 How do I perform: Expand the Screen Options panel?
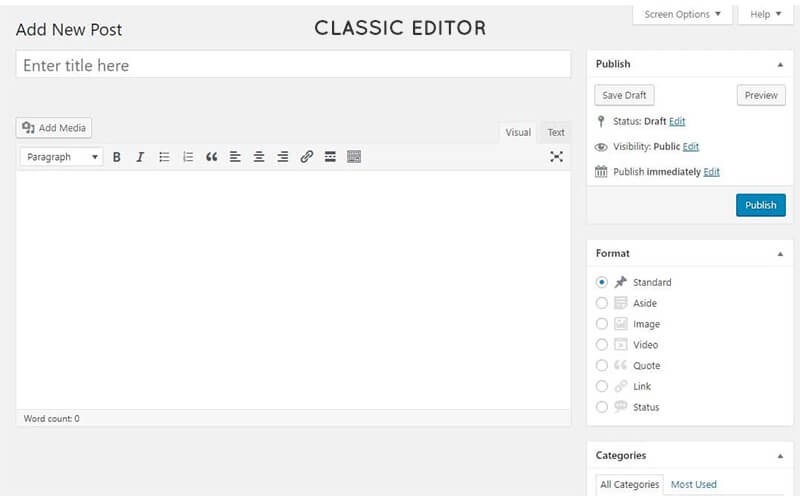click(682, 14)
